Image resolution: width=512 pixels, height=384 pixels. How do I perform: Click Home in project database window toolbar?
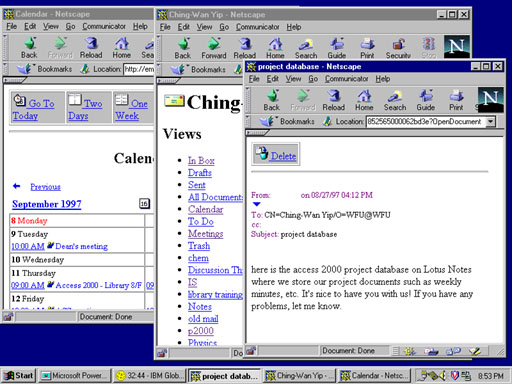point(364,100)
